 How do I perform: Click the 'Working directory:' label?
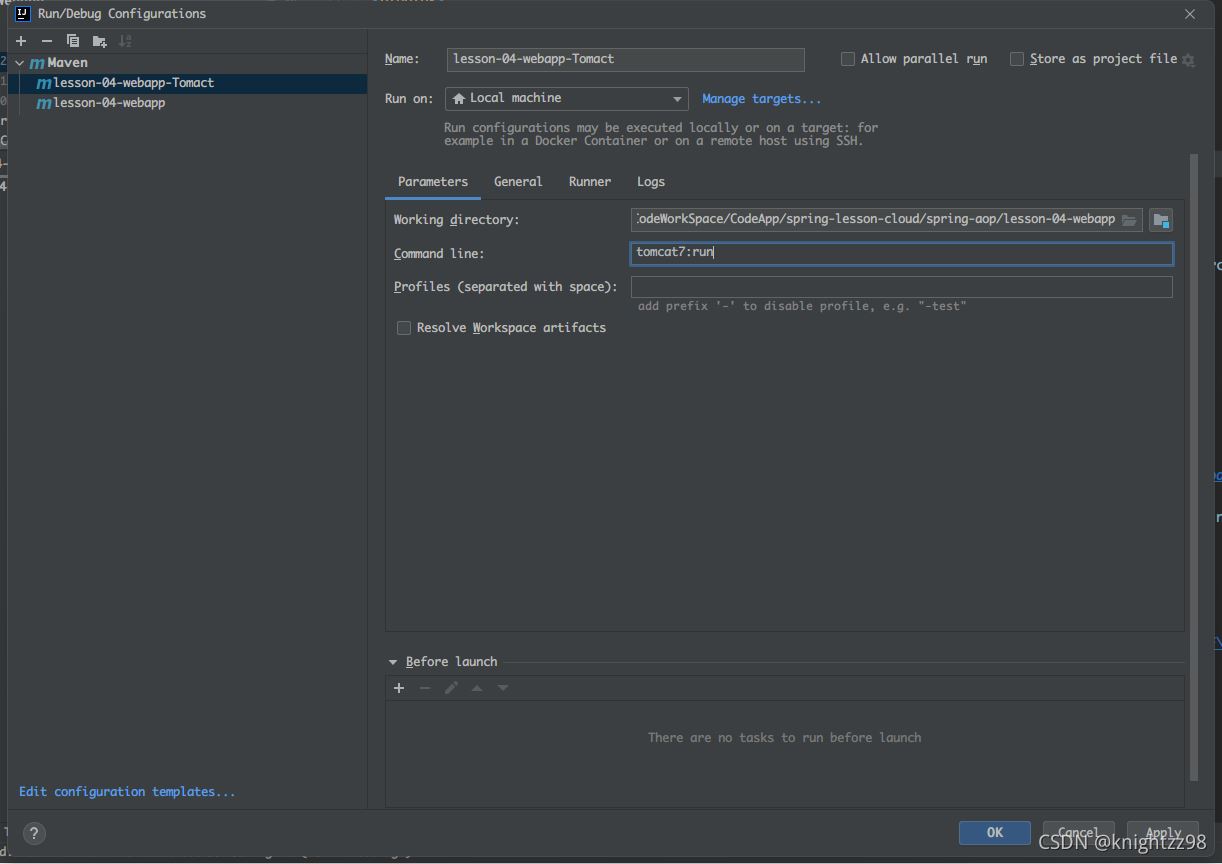pos(456,220)
